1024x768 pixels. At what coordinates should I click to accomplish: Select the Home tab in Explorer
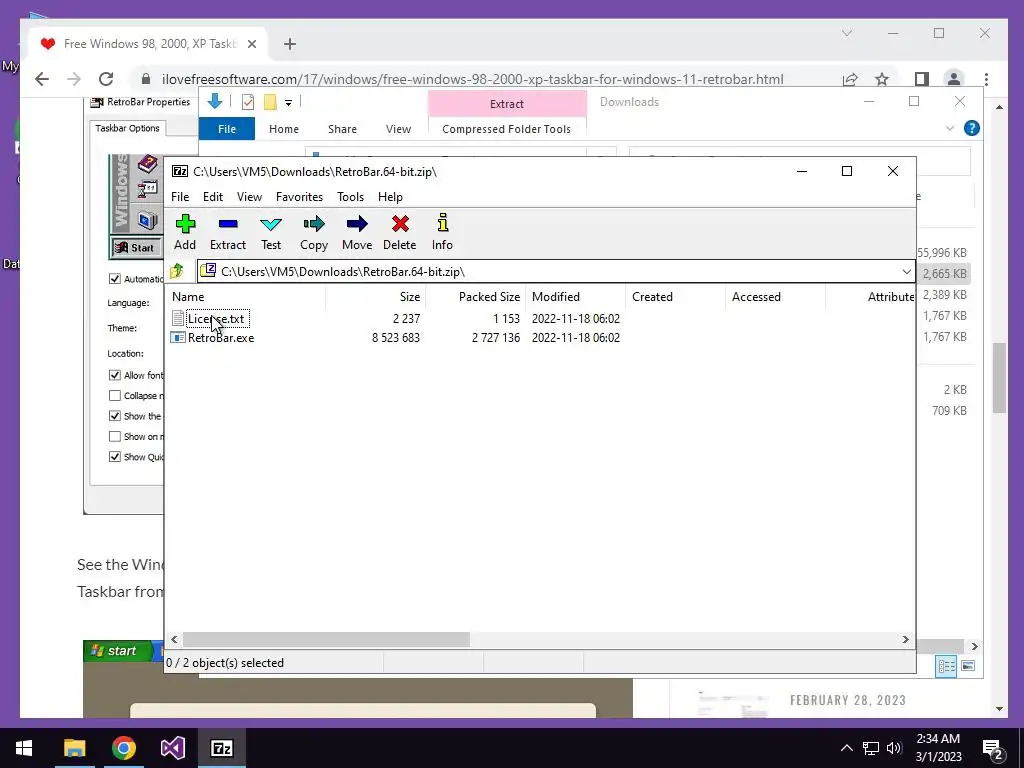pyautogui.click(x=283, y=129)
